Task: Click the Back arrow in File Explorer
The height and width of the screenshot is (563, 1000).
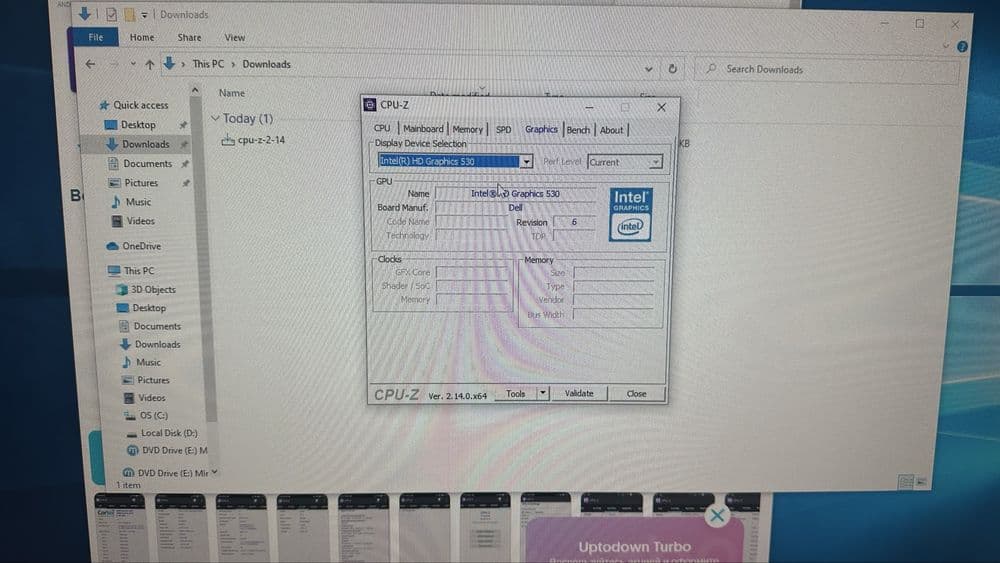Action: click(x=91, y=64)
